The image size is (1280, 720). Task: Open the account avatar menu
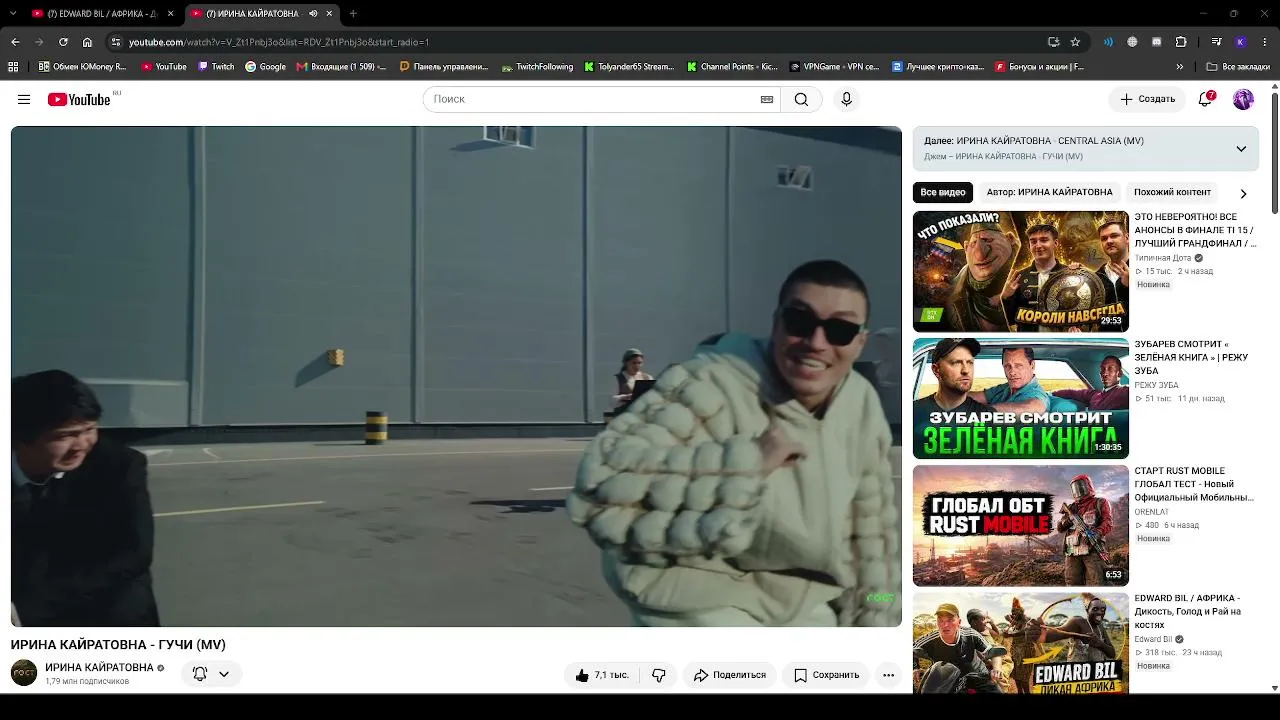pyautogui.click(x=1243, y=99)
